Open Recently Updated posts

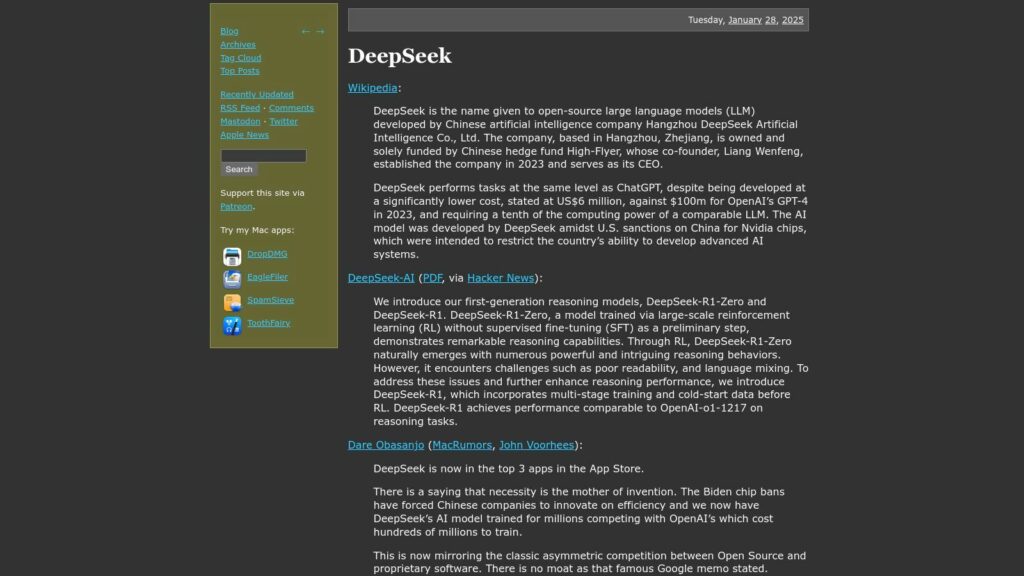[x=257, y=94]
